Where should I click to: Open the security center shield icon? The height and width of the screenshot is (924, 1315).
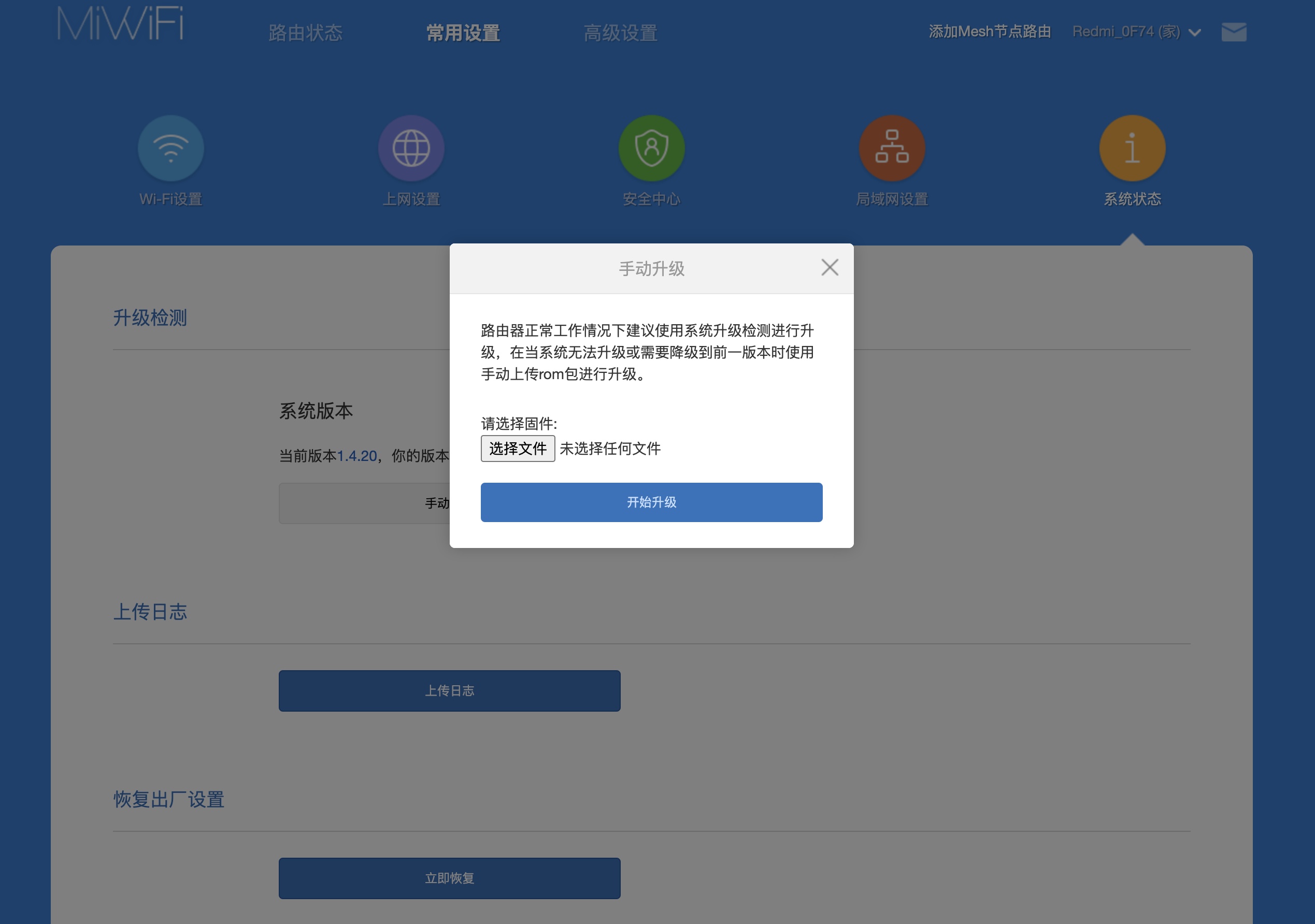pyautogui.click(x=651, y=148)
